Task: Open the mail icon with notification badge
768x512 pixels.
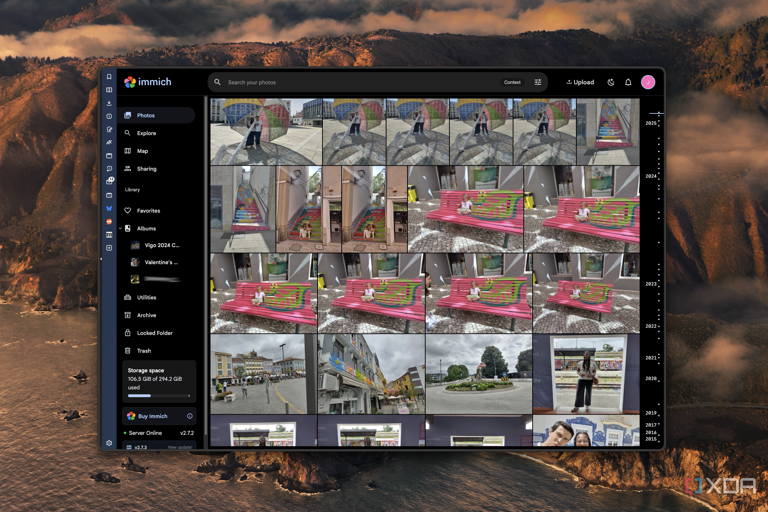Action: (110, 181)
